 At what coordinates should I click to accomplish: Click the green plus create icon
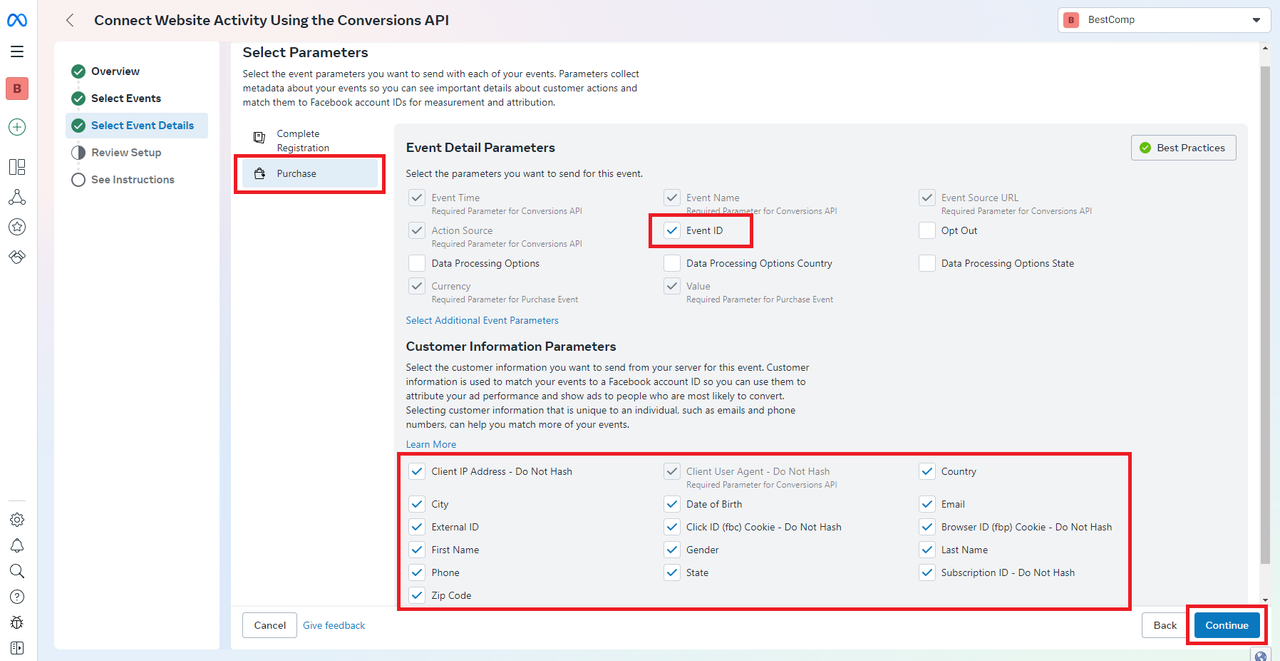tap(17, 127)
